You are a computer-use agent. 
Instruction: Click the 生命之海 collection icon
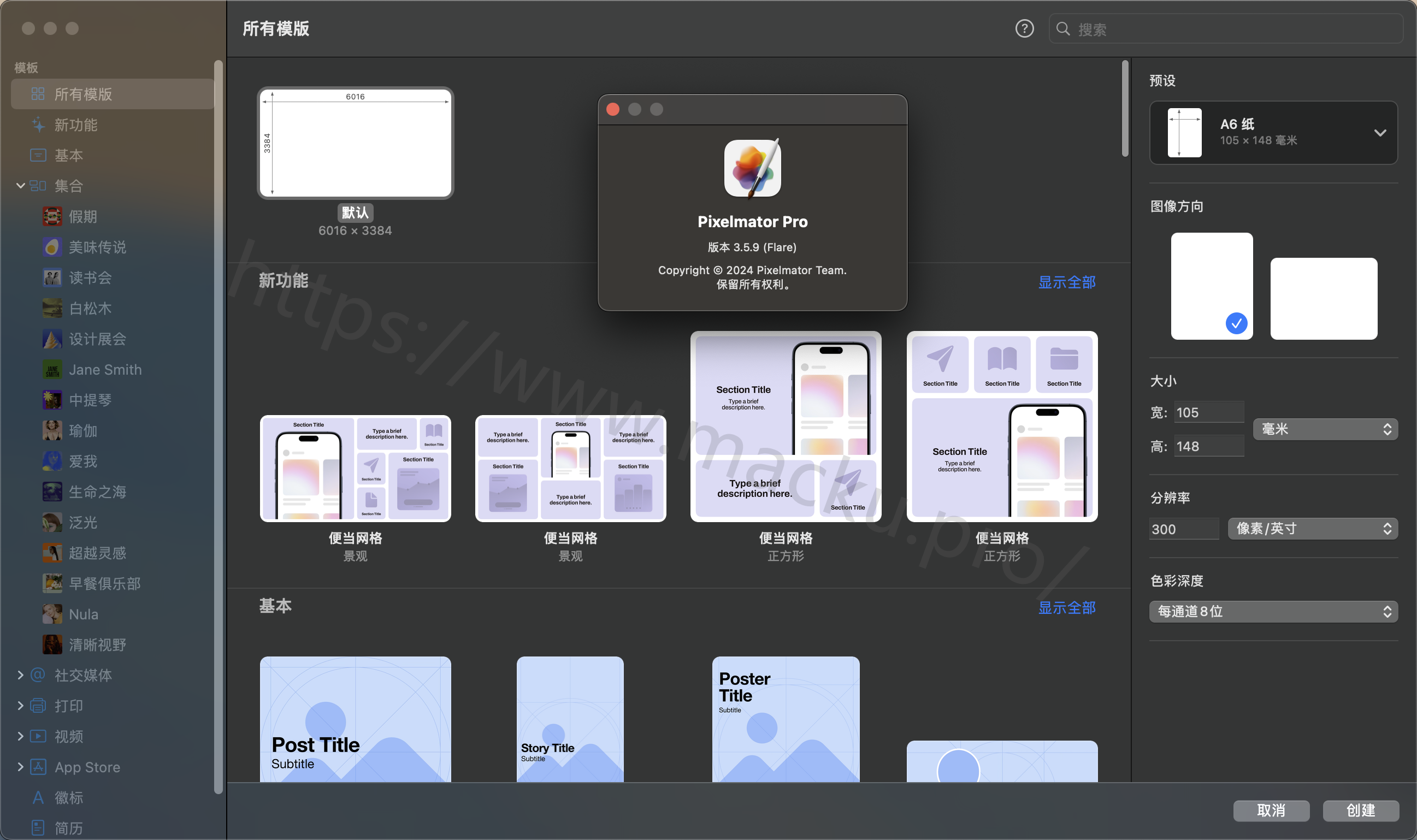(52, 492)
